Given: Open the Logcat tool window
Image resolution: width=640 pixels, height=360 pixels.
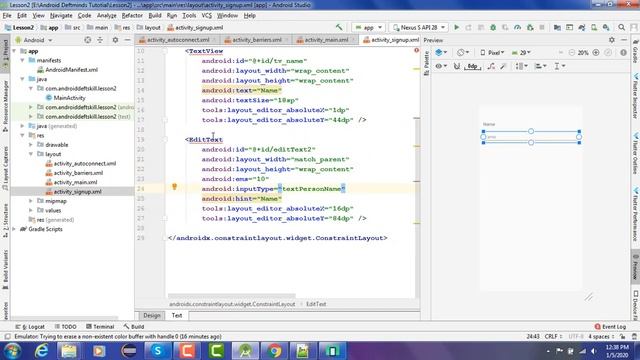Looking at the screenshot, I should click(x=30, y=327).
